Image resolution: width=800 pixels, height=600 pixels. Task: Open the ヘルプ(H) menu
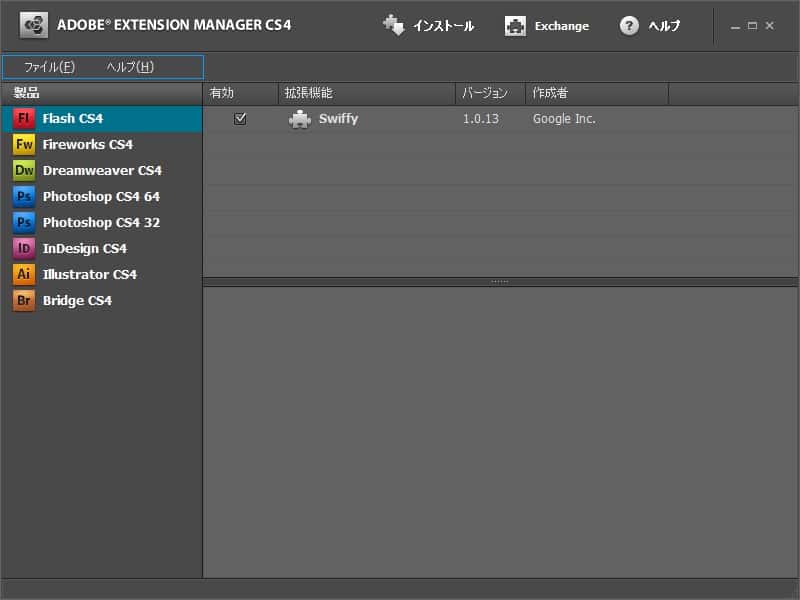tap(130, 67)
